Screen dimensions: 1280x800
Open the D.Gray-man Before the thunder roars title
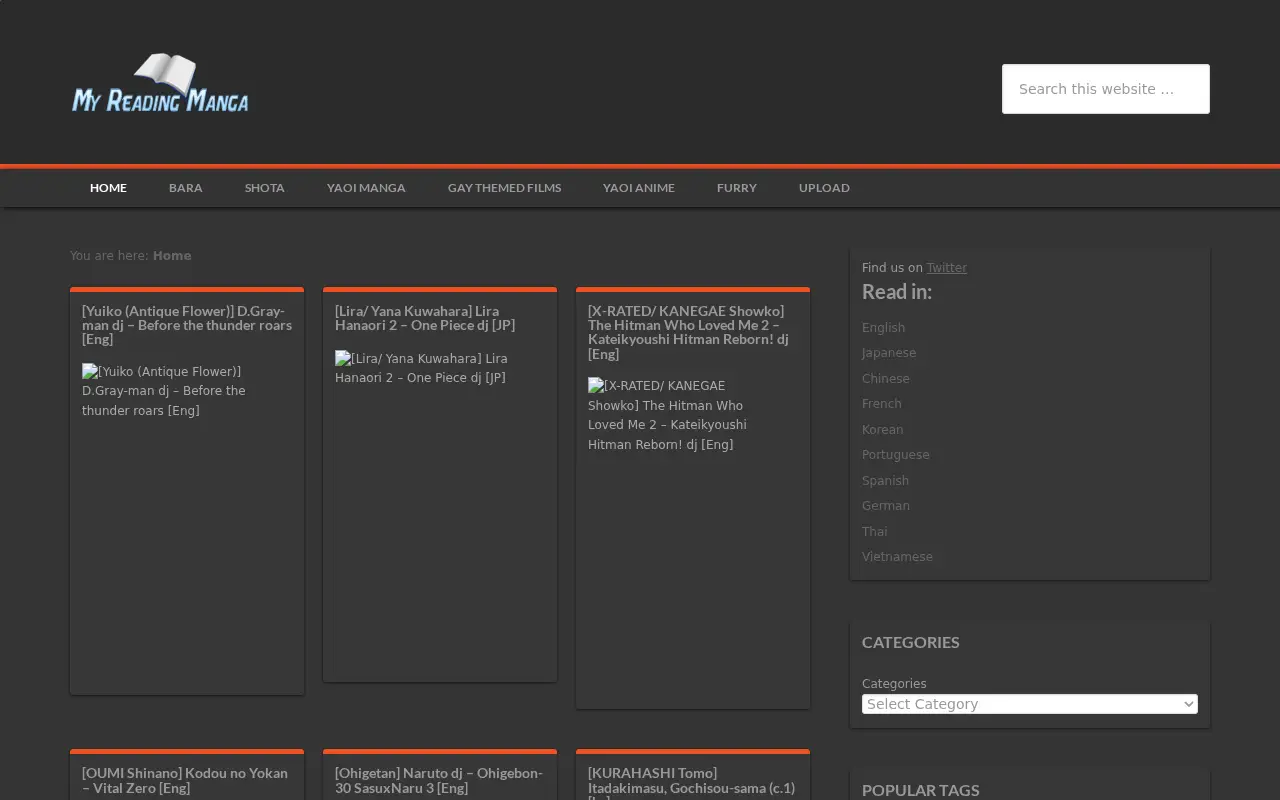tap(187, 325)
